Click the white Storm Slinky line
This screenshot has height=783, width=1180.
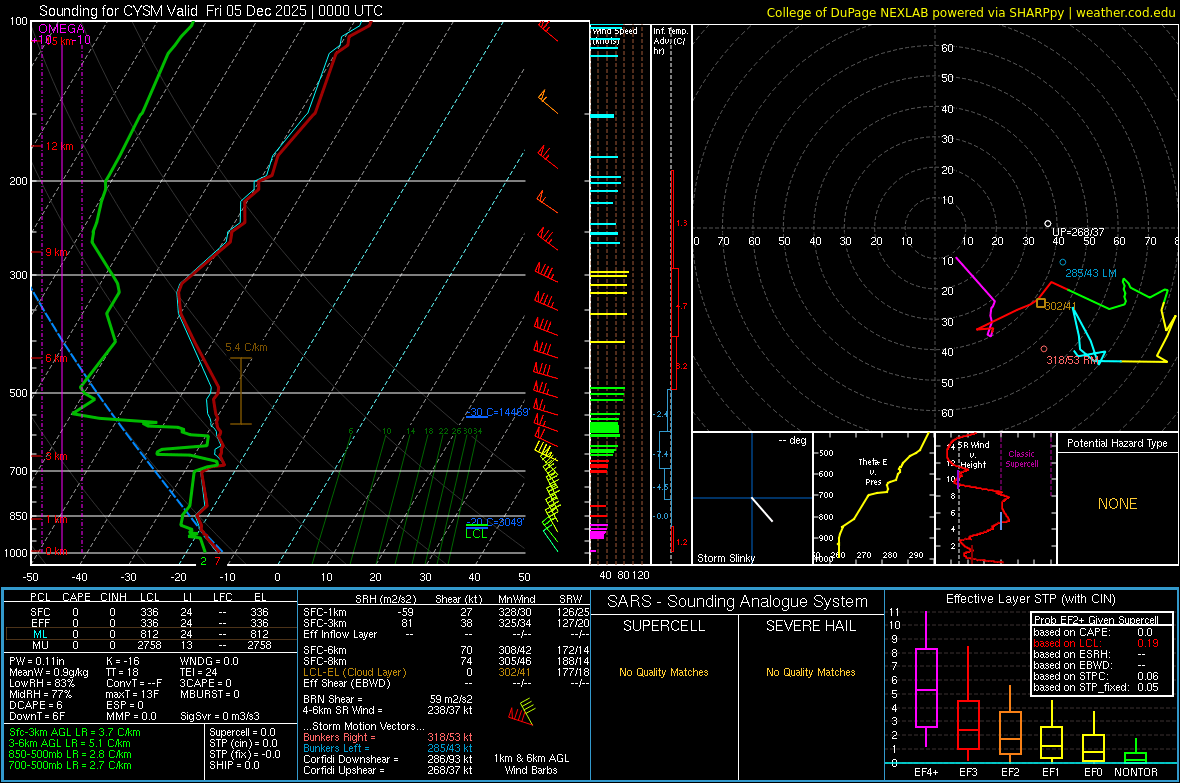[762, 509]
